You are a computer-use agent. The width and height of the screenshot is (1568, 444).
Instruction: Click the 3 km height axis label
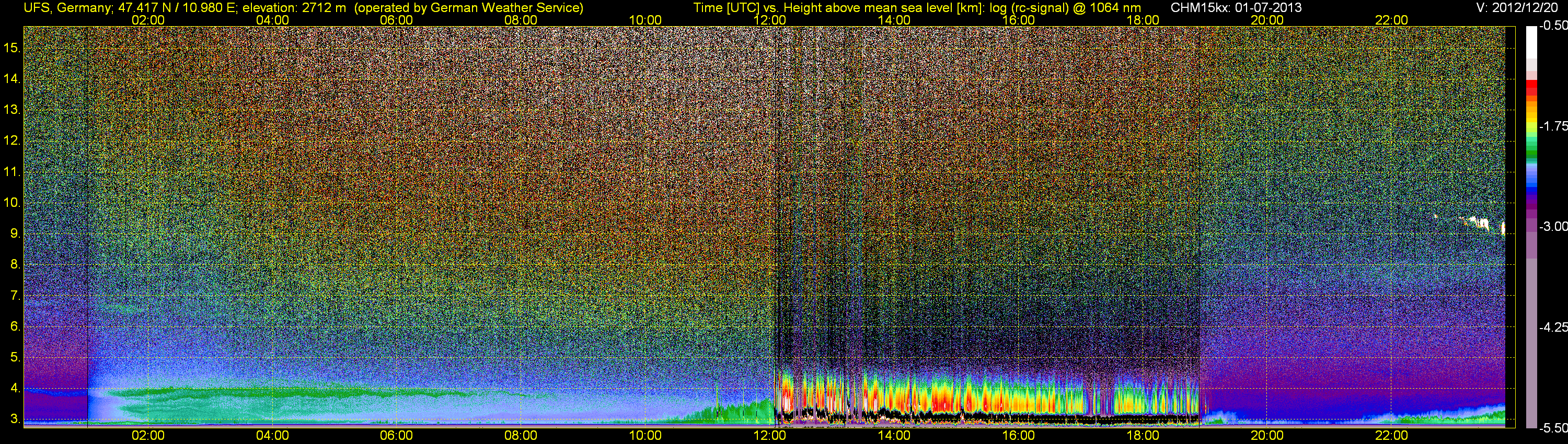[15, 419]
